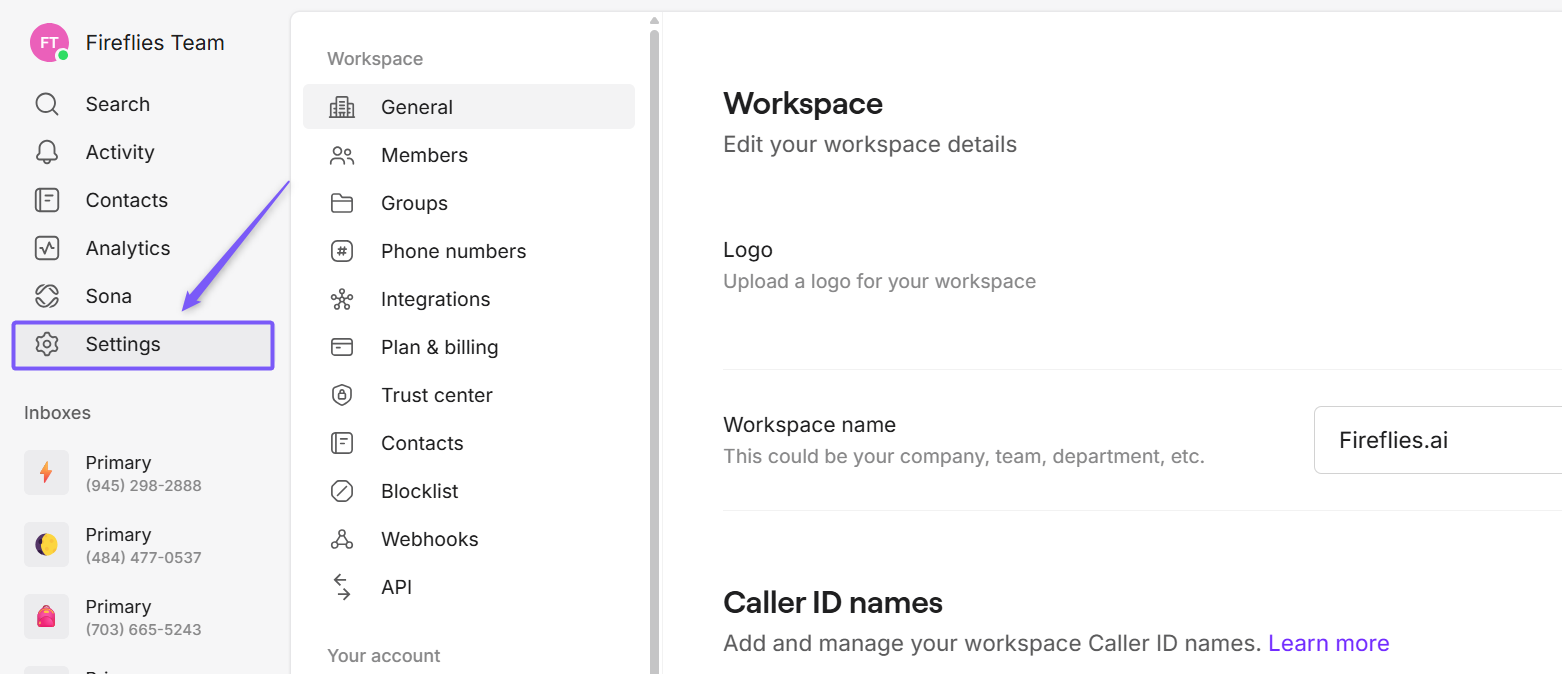Click the pink backpack inbox icon

(x=46, y=617)
